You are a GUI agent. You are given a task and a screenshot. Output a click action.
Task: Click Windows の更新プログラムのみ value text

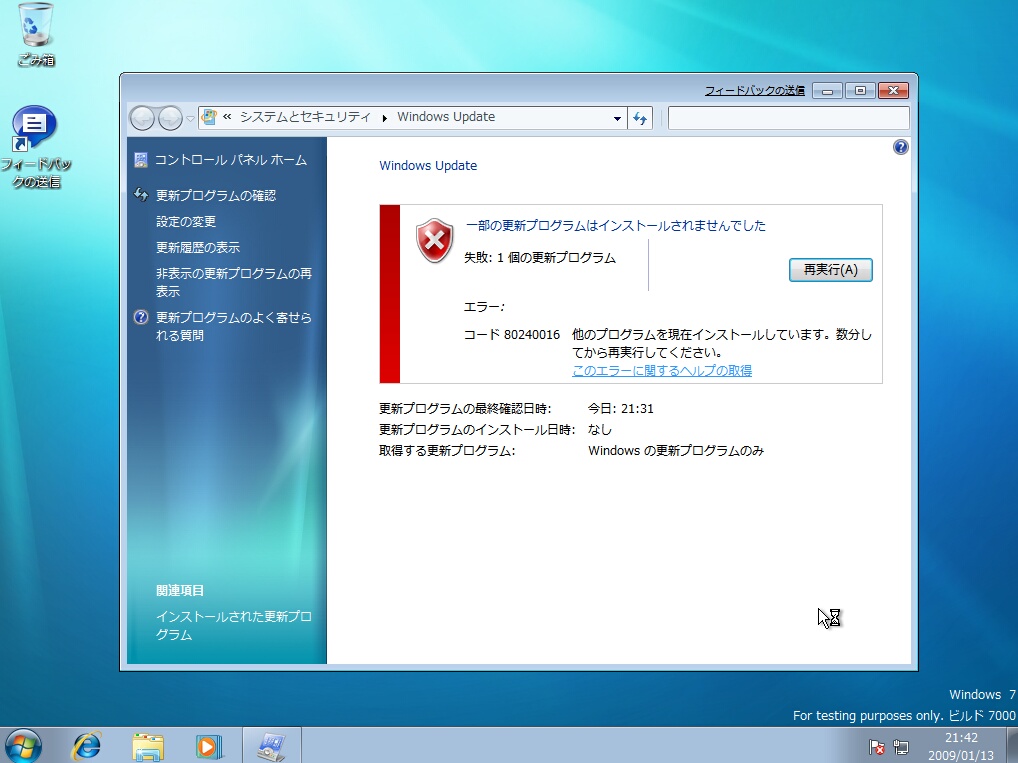[x=676, y=451]
